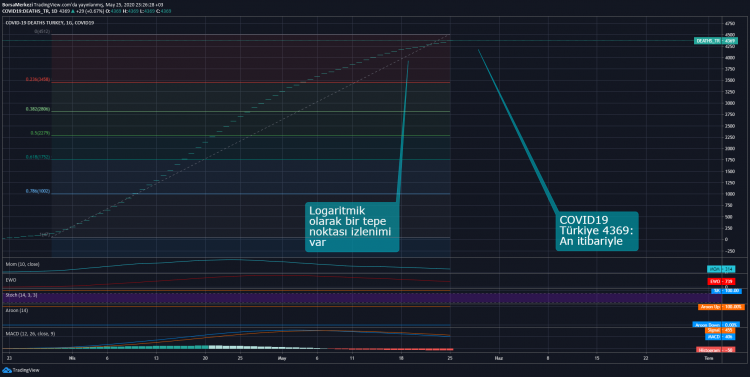Image resolution: width=750 pixels, height=377 pixels.
Task: Click the red 0.236 Fibonacci level label
Action: [x=38, y=79]
